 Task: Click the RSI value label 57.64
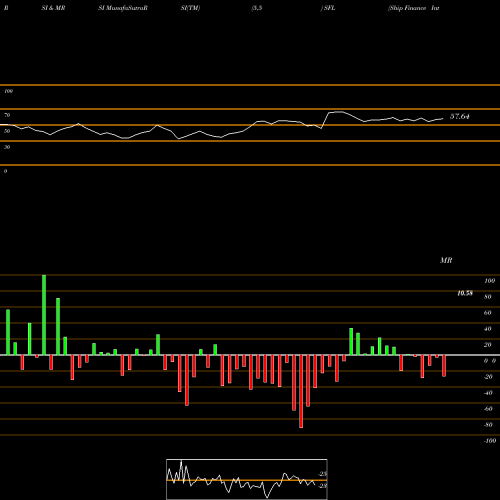[459, 116]
